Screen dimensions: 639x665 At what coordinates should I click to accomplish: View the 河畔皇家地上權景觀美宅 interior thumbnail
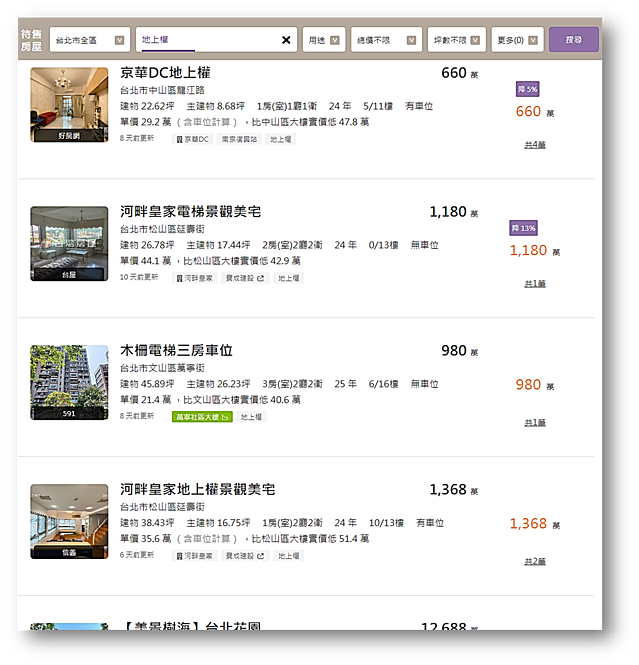pos(69,521)
